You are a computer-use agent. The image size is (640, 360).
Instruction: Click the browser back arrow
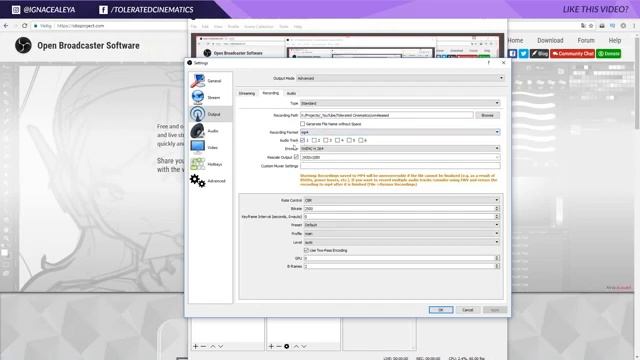click(x=6, y=25)
